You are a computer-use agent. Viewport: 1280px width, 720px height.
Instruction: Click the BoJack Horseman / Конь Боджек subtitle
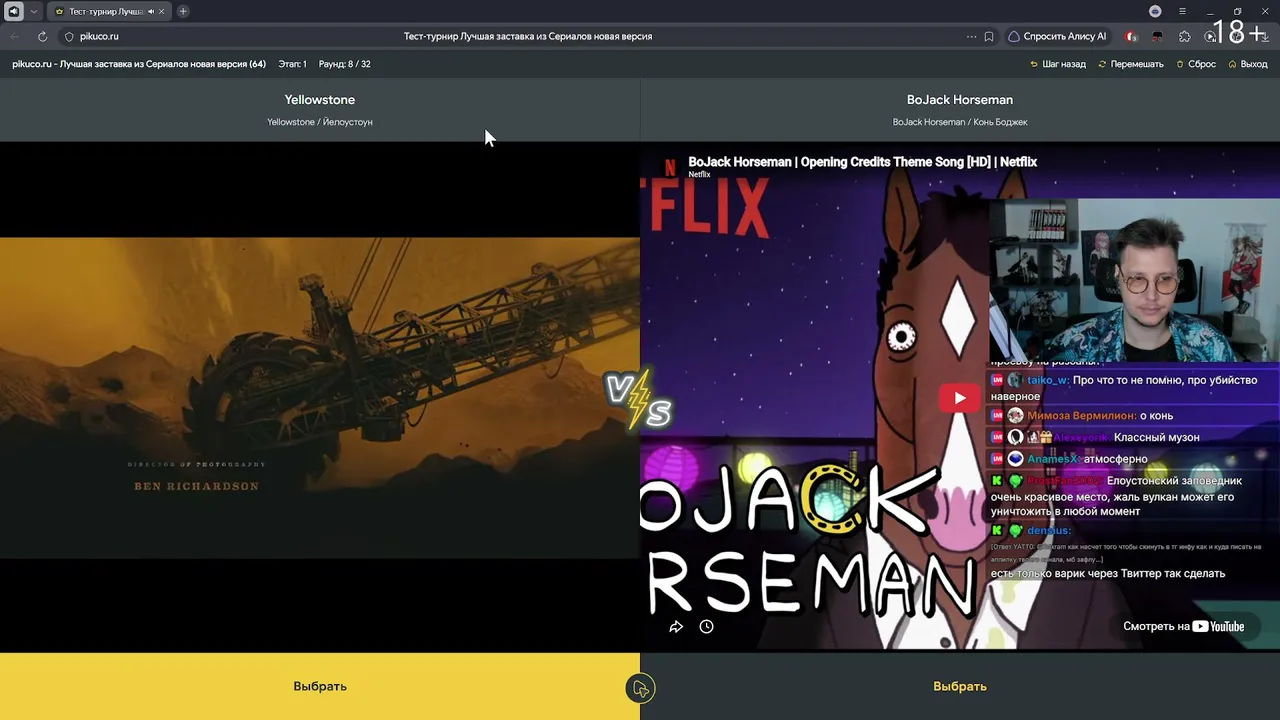(960, 122)
